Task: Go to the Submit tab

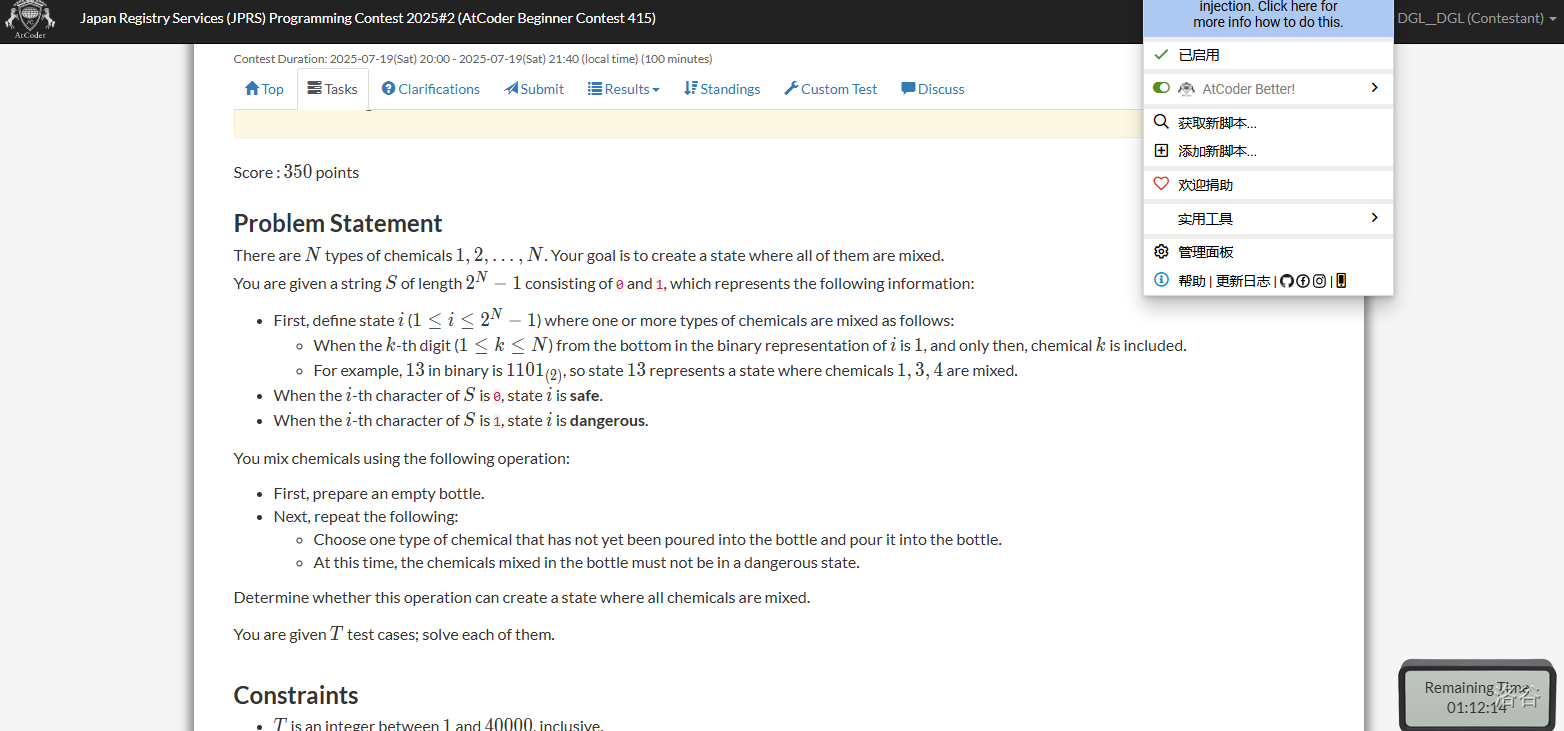Action: [534, 89]
